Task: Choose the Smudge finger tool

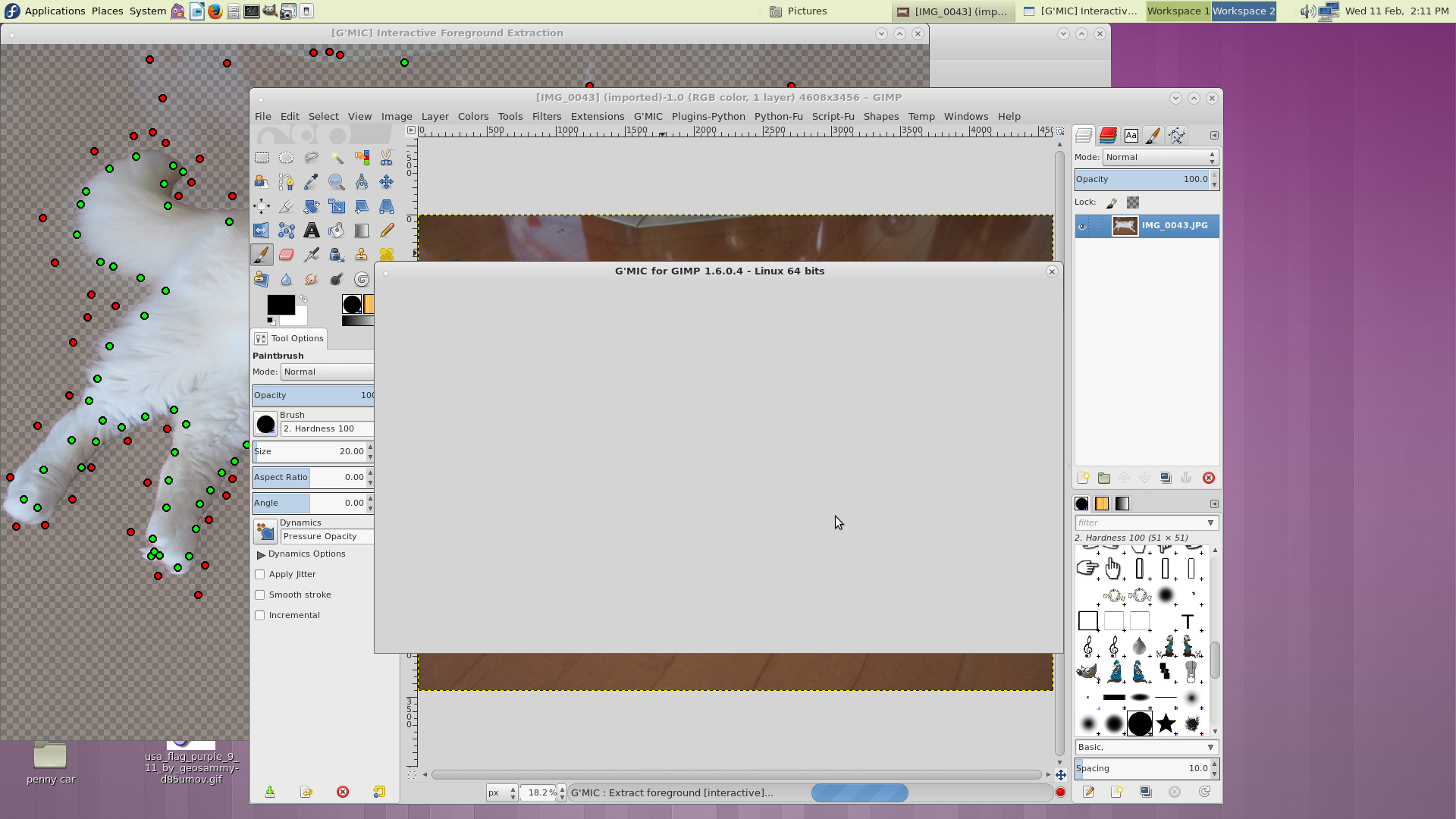Action: coord(311,279)
